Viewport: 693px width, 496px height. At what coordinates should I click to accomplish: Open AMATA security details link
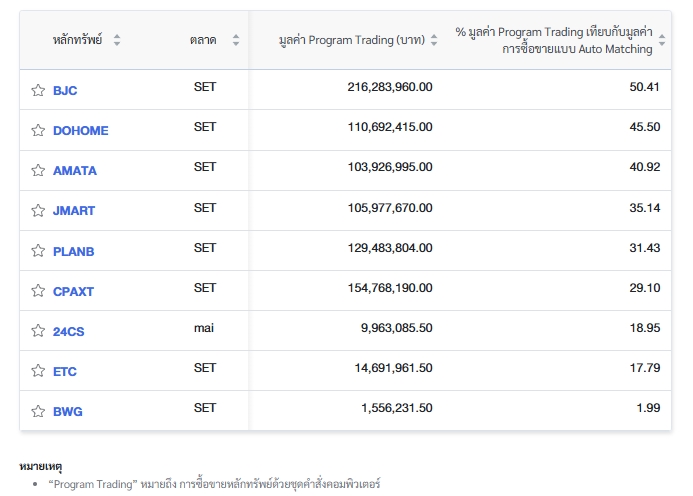pyautogui.click(x=75, y=171)
